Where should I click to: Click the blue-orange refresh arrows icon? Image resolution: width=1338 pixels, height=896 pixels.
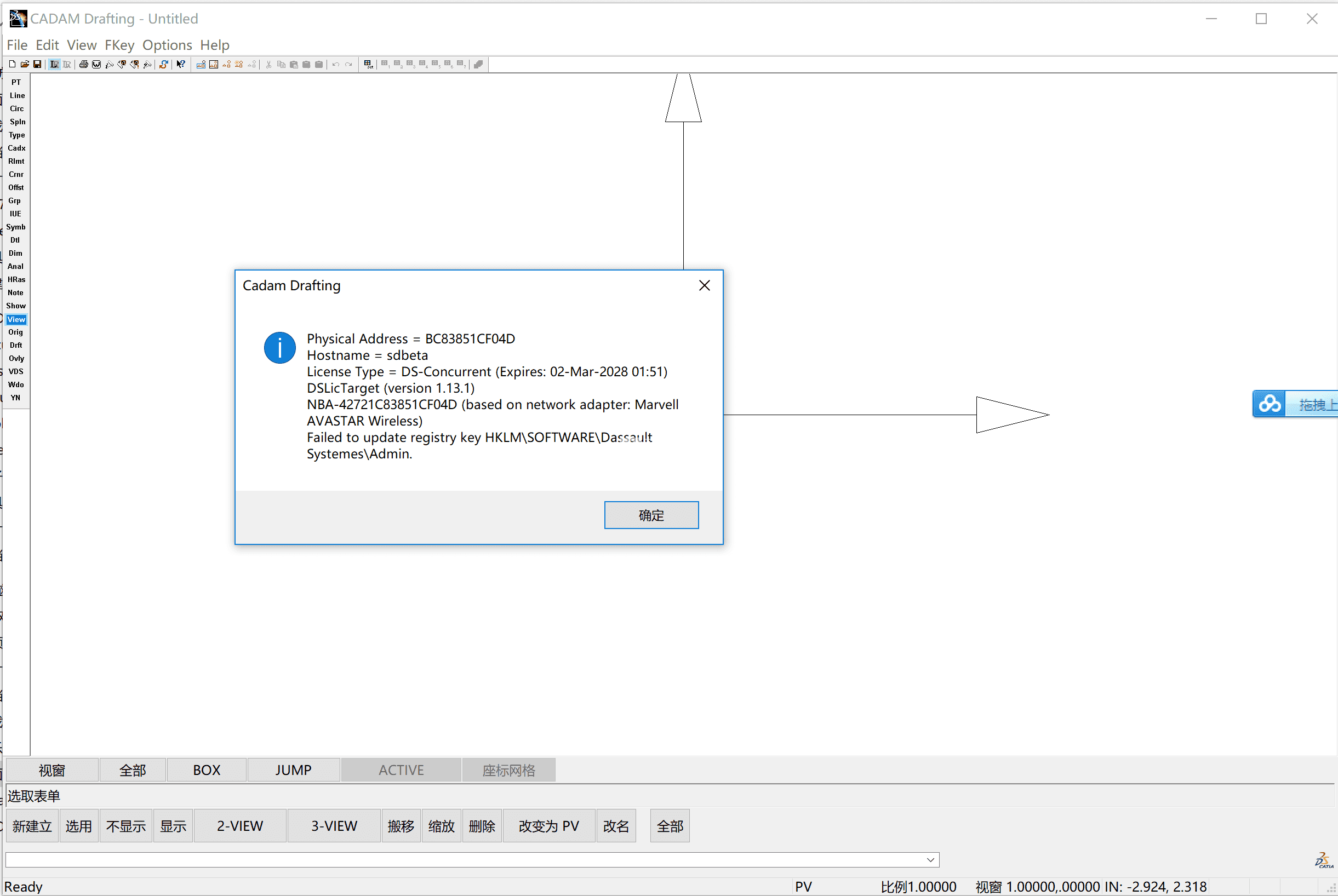(x=163, y=64)
